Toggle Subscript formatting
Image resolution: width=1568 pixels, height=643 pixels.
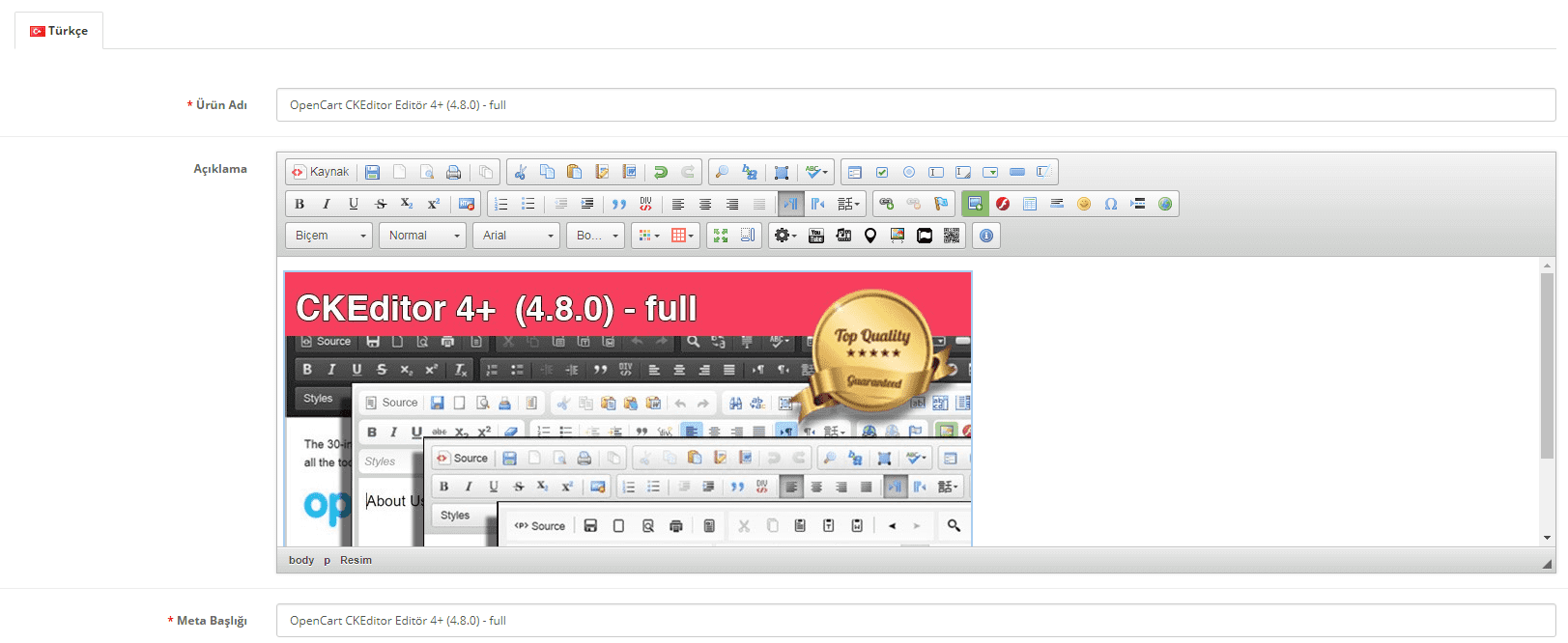click(x=407, y=204)
